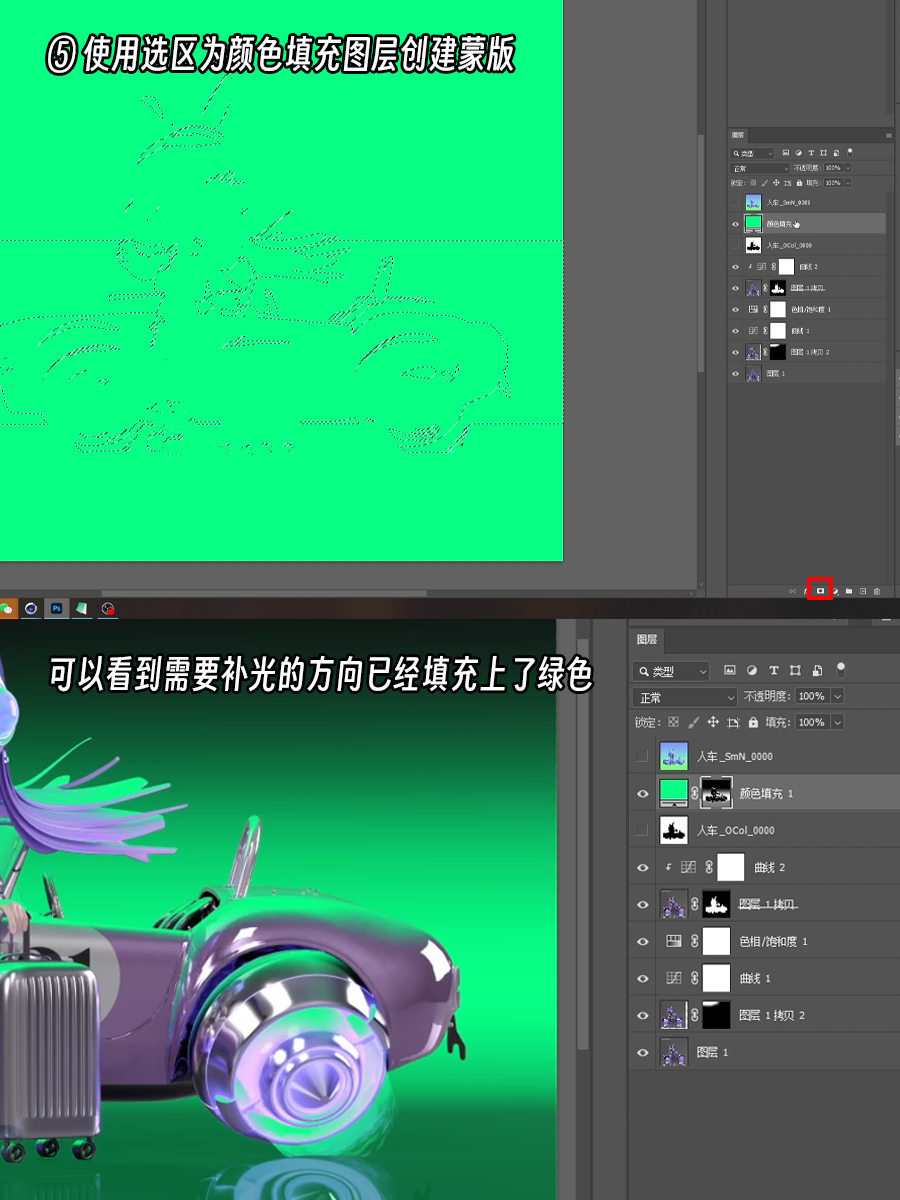Click smart object filter icon in lower Layers panel
The height and width of the screenshot is (1200, 900).
(818, 670)
